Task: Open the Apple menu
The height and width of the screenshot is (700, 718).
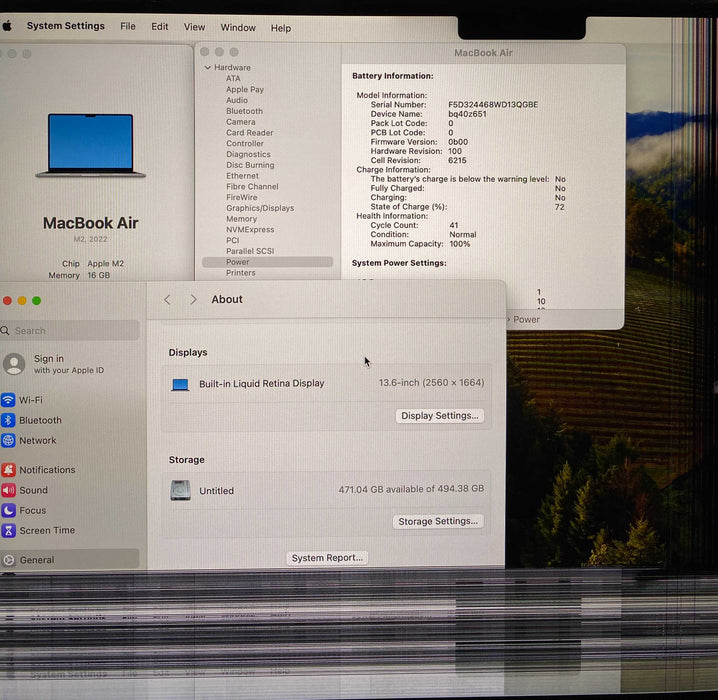Action: click(6, 26)
